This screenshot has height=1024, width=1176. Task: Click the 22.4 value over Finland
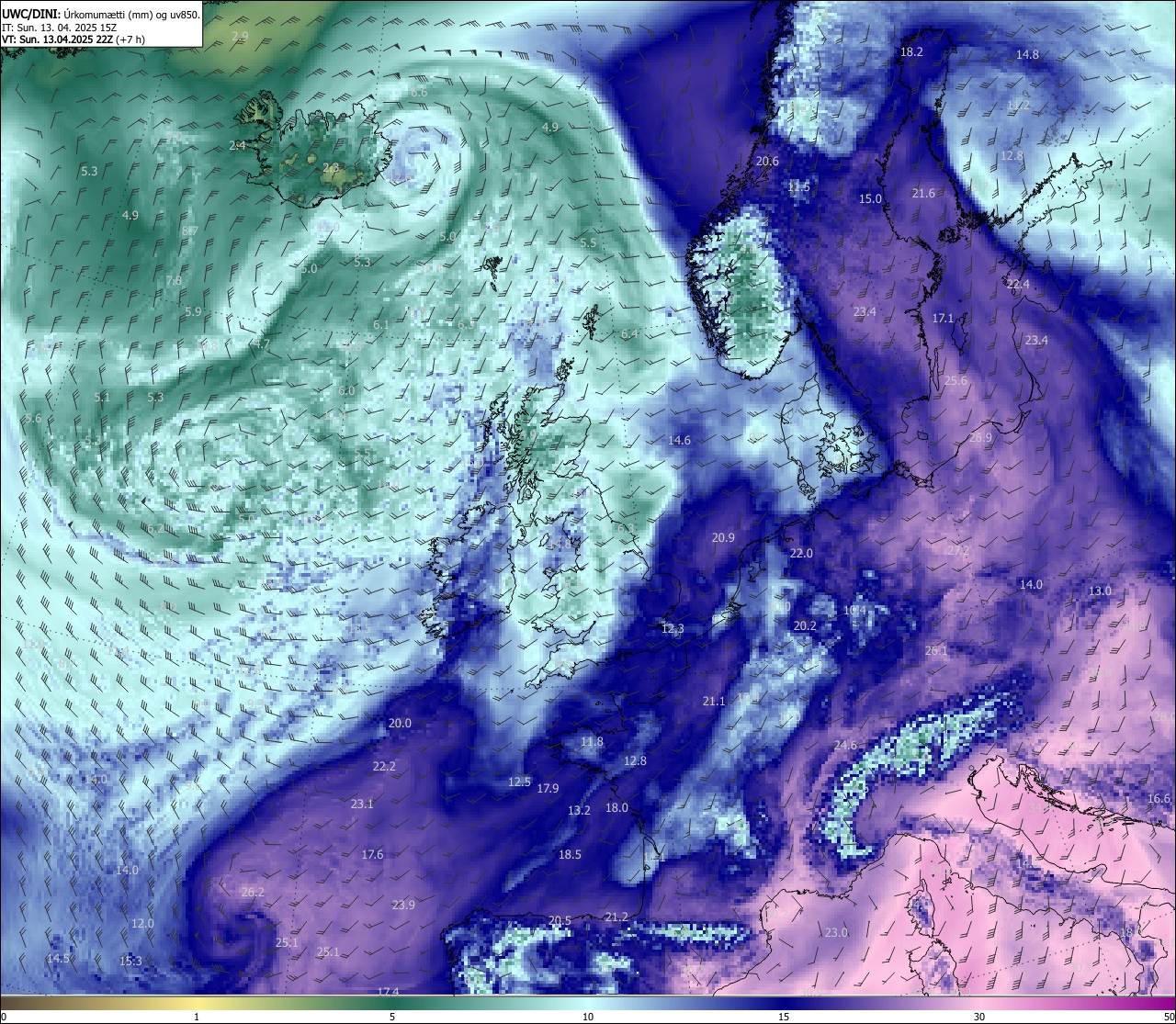(1018, 285)
